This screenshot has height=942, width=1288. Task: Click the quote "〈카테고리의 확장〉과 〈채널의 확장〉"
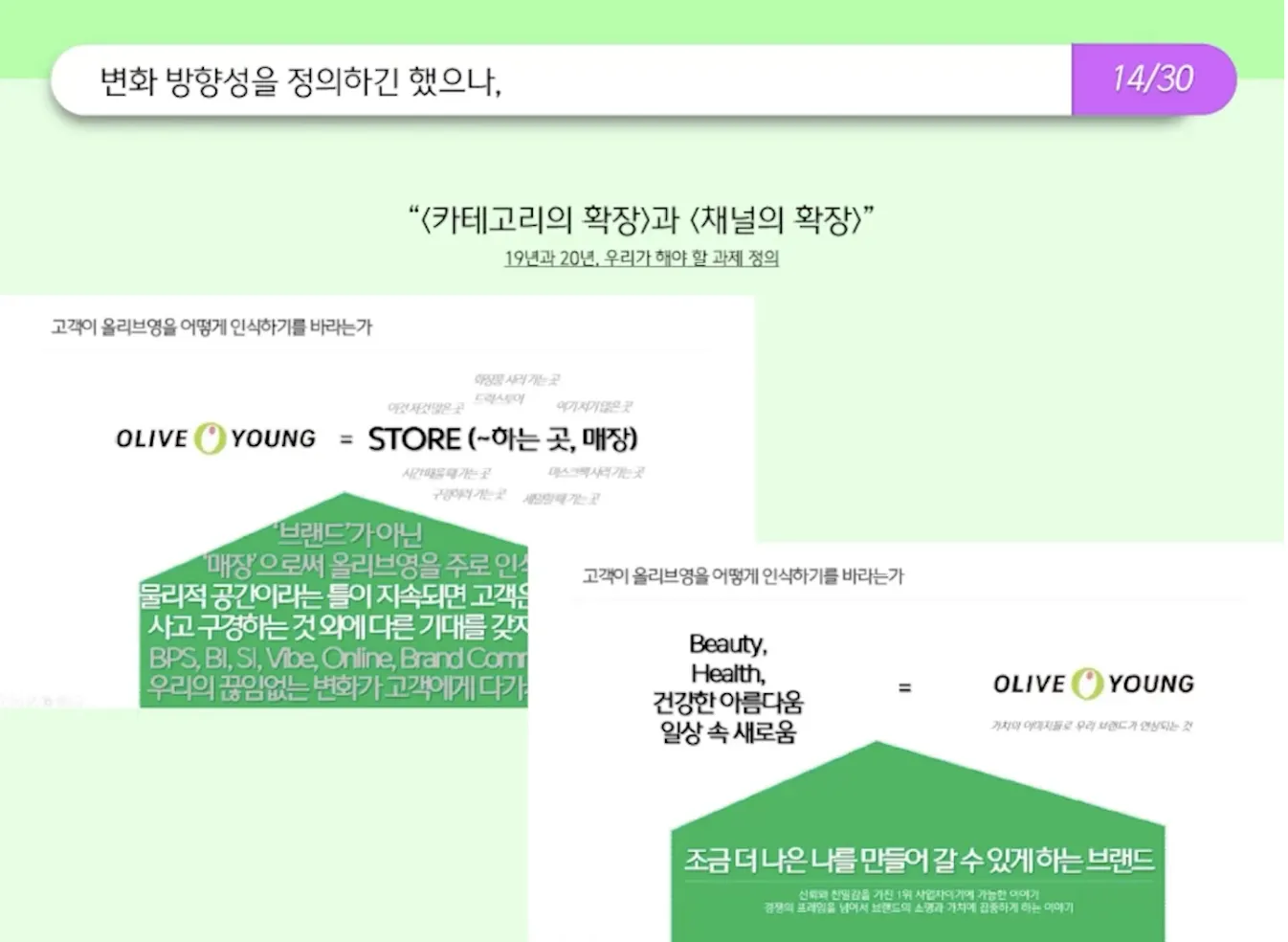(x=642, y=219)
